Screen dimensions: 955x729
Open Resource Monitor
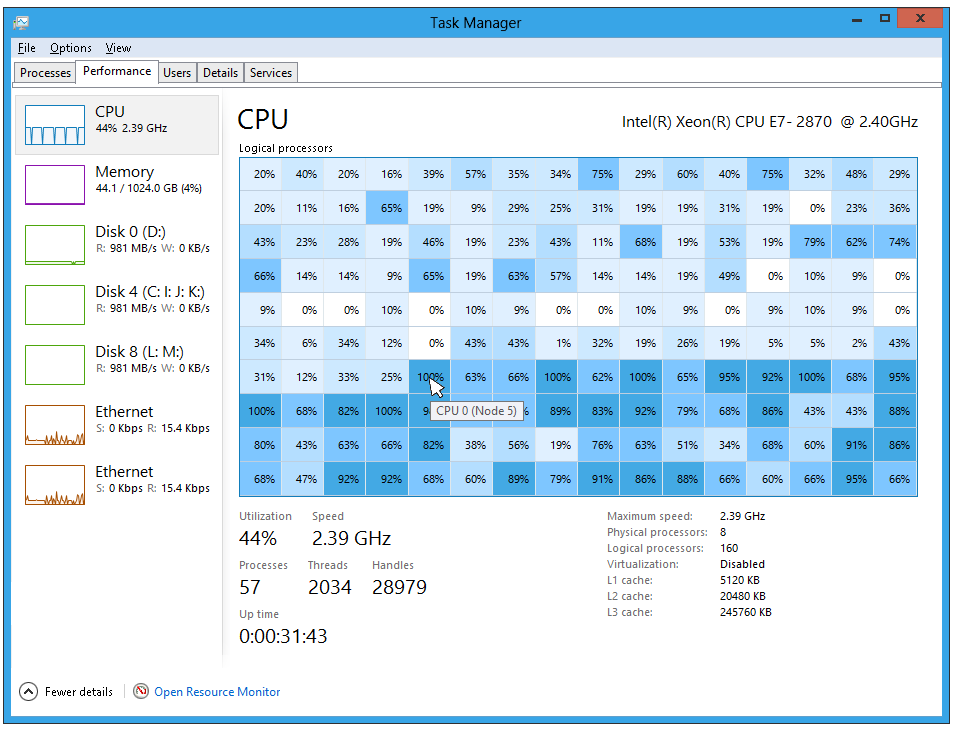(216, 691)
